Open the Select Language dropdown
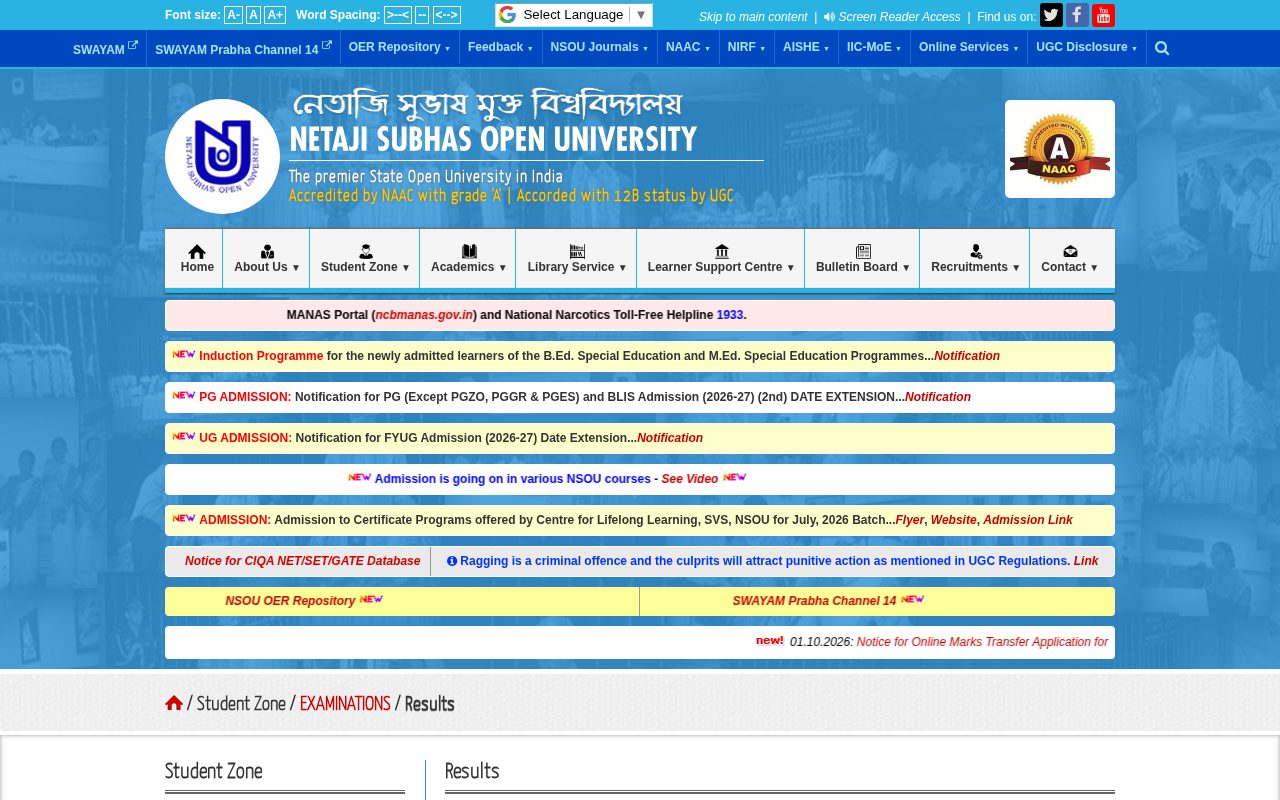Viewport: 1280px width, 800px height. point(574,15)
